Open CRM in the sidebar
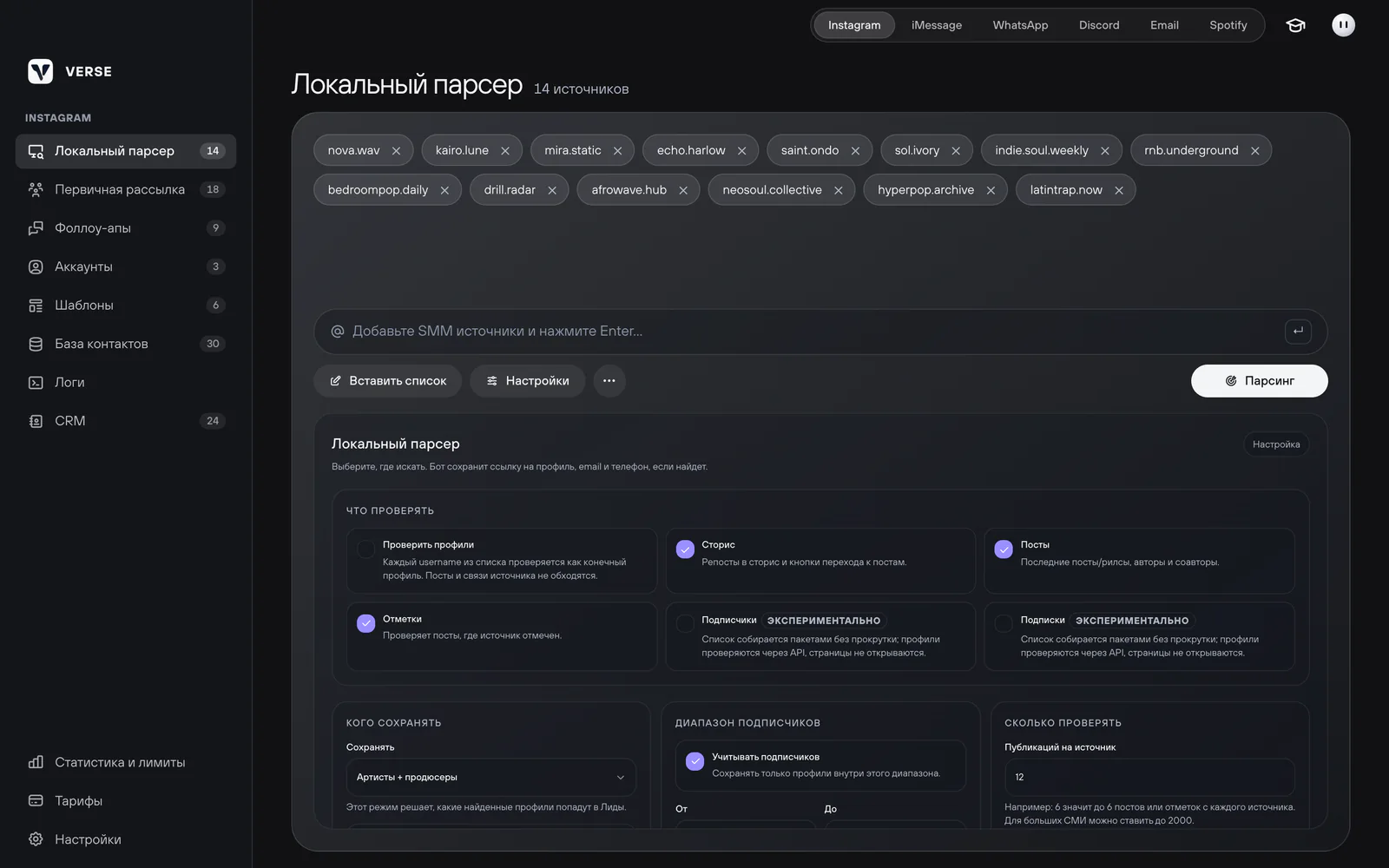1389x868 pixels. pyautogui.click(x=126, y=421)
